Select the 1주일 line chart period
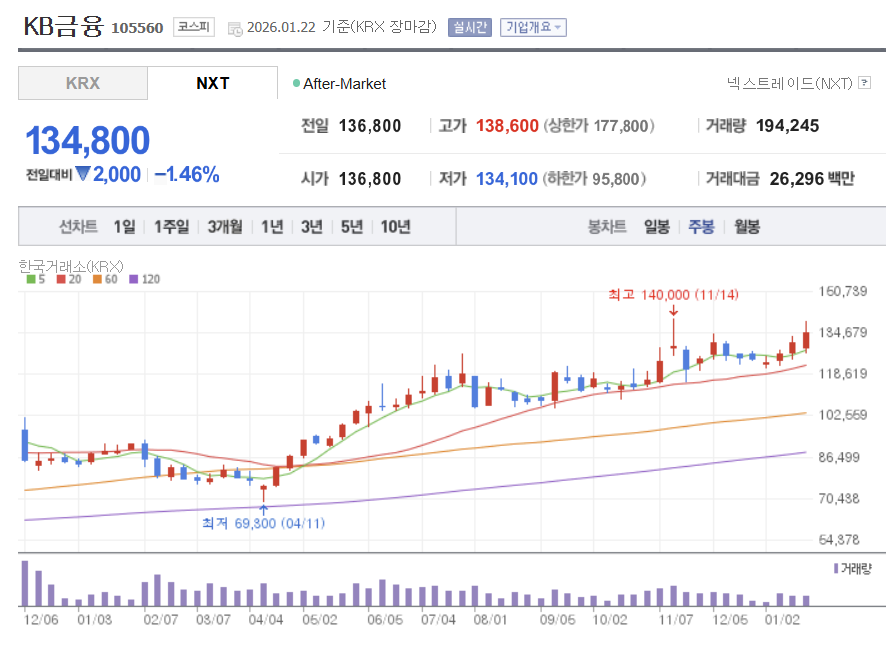The height and width of the screenshot is (646, 886). (172, 227)
